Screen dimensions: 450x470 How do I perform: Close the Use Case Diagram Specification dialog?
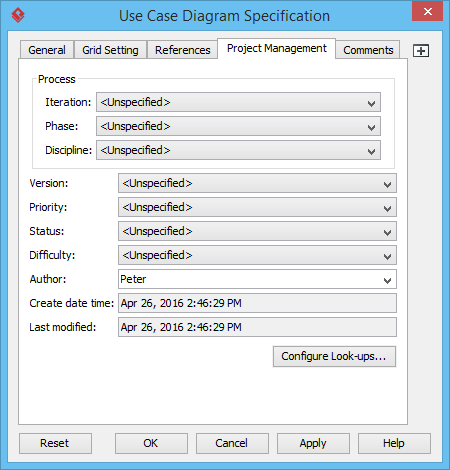pyautogui.click(x=427, y=12)
